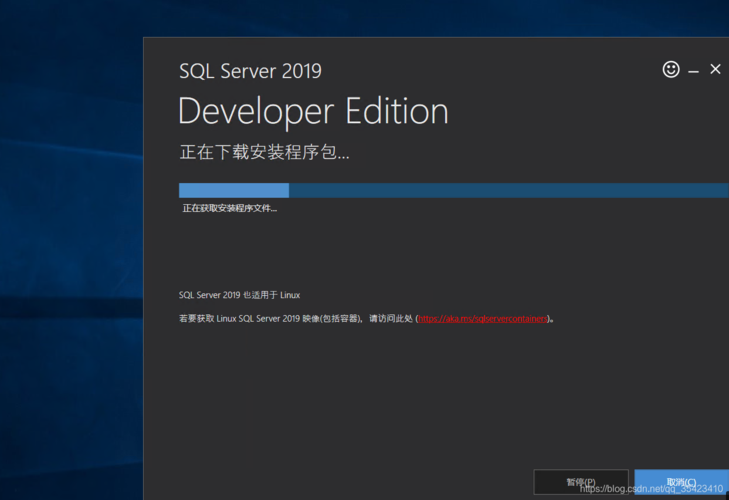The height and width of the screenshot is (500, 729).
Task: Click the download progress bar
Action: click(454, 190)
